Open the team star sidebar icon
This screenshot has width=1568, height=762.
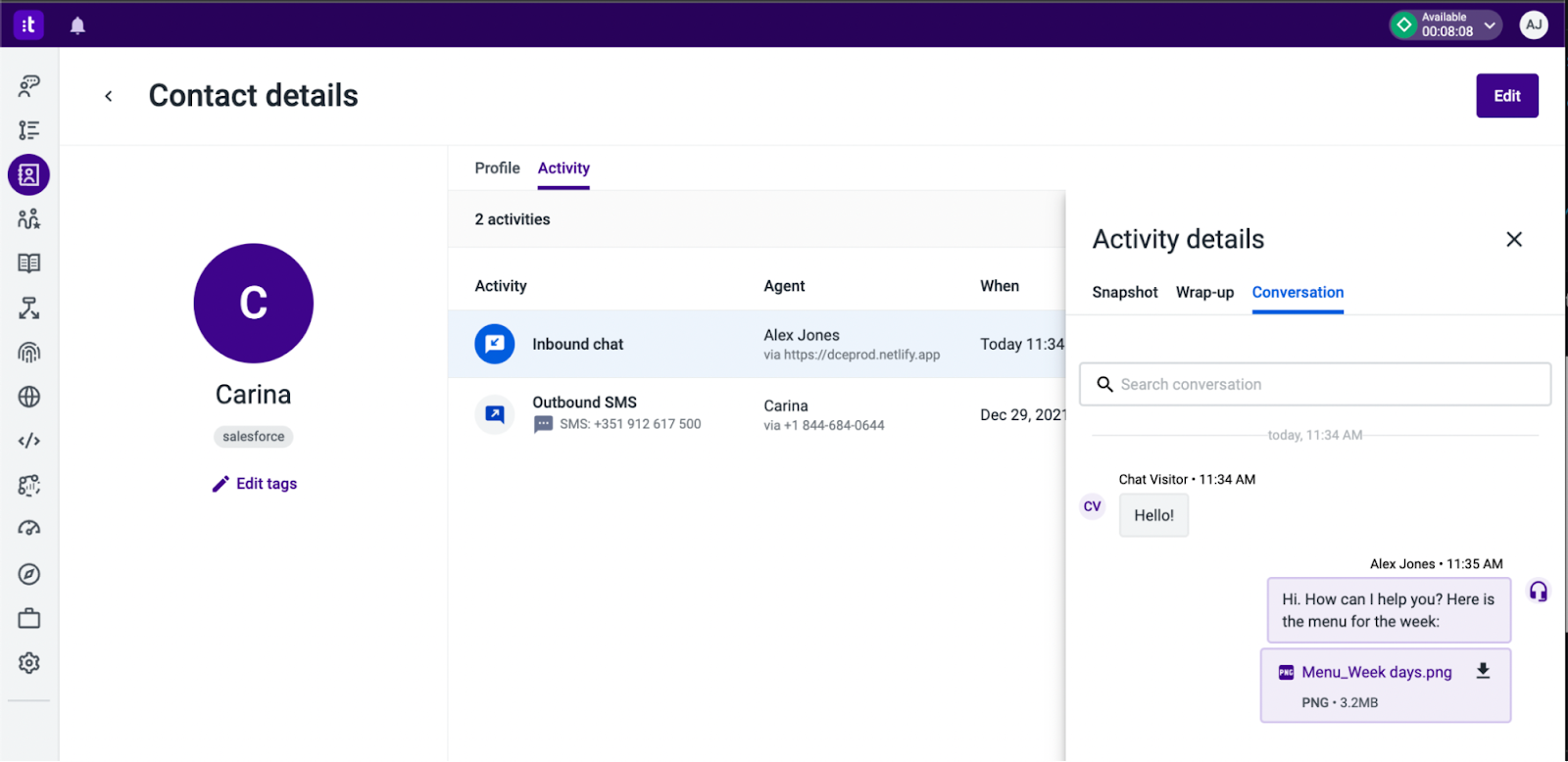point(29,218)
